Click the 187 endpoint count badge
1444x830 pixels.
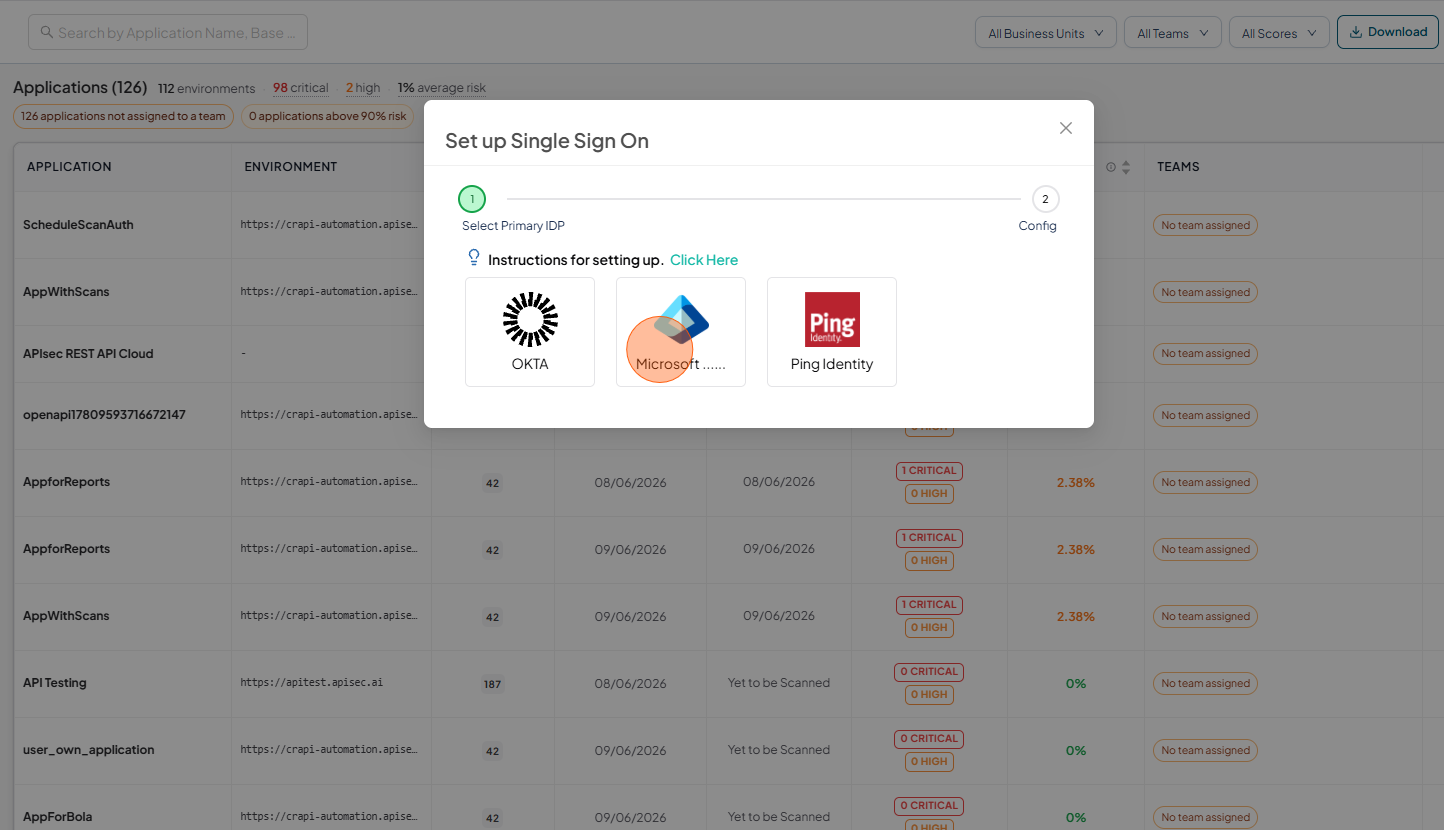492,684
